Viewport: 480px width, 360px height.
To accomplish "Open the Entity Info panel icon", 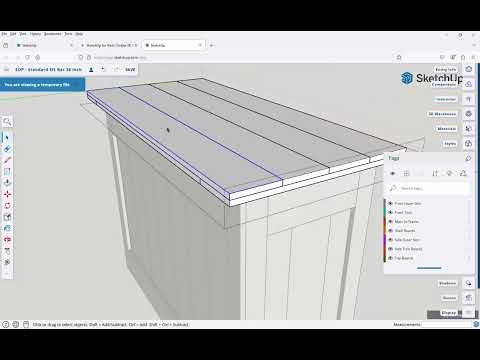I will click(x=469, y=69).
